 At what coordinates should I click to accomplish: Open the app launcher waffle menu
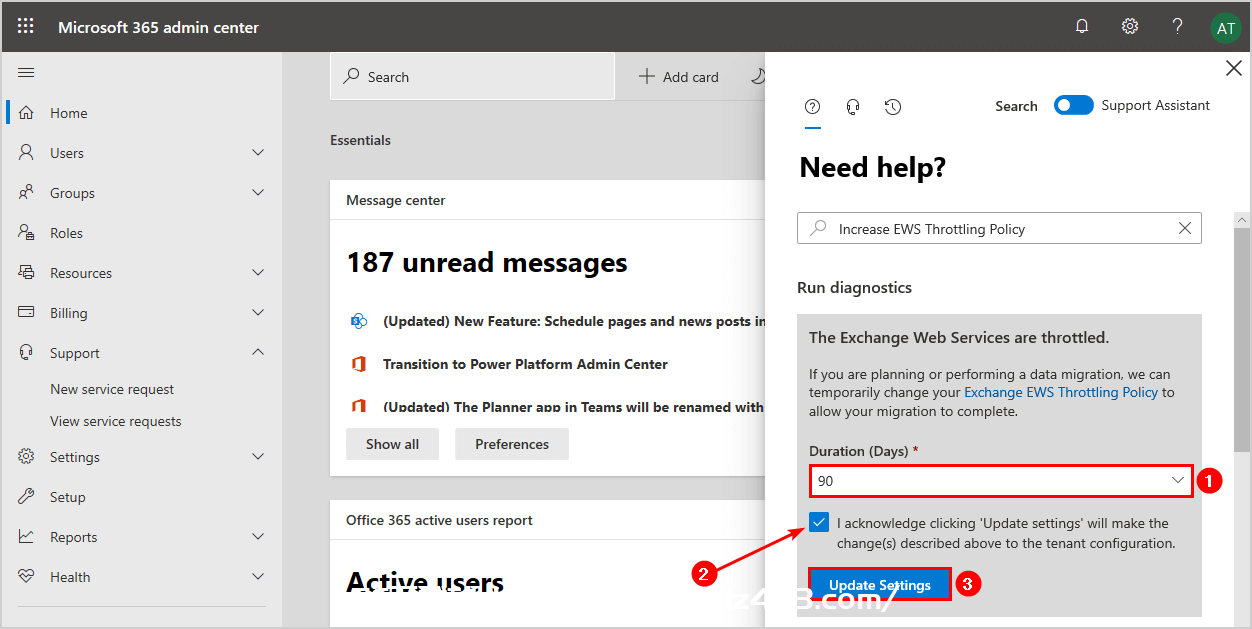tap(26, 27)
